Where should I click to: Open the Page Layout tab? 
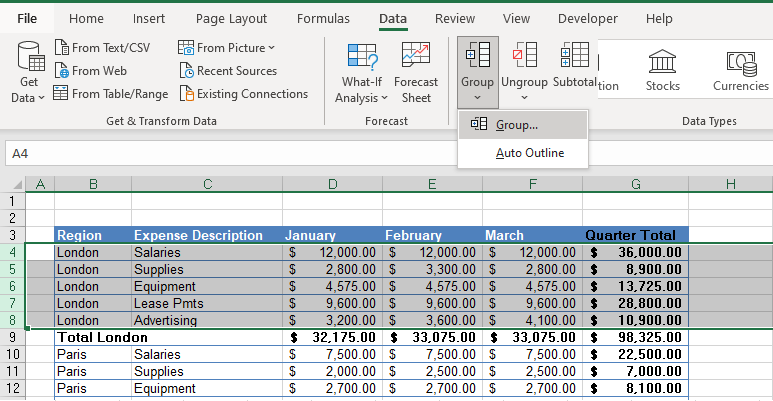(231, 18)
